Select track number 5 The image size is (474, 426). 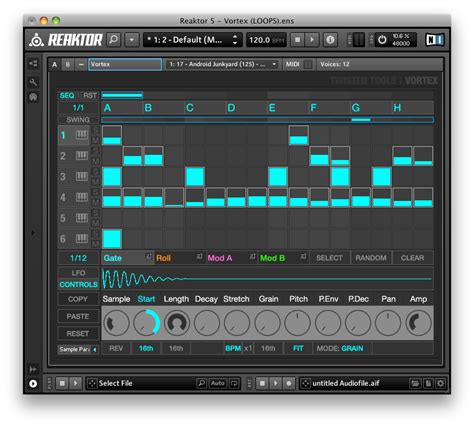point(63,218)
